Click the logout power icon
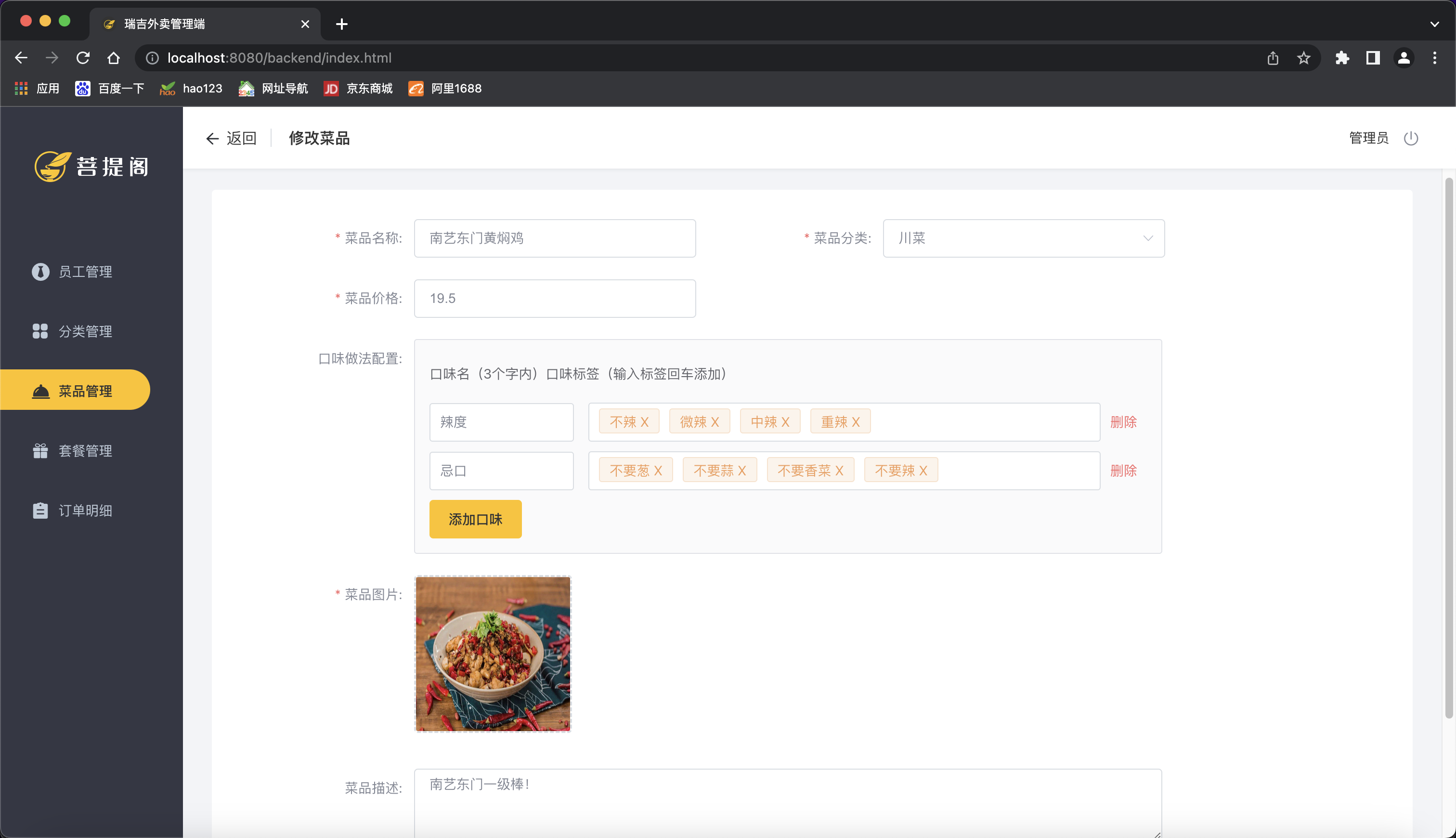This screenshot has width=1456, height=838. point(1411,138)
